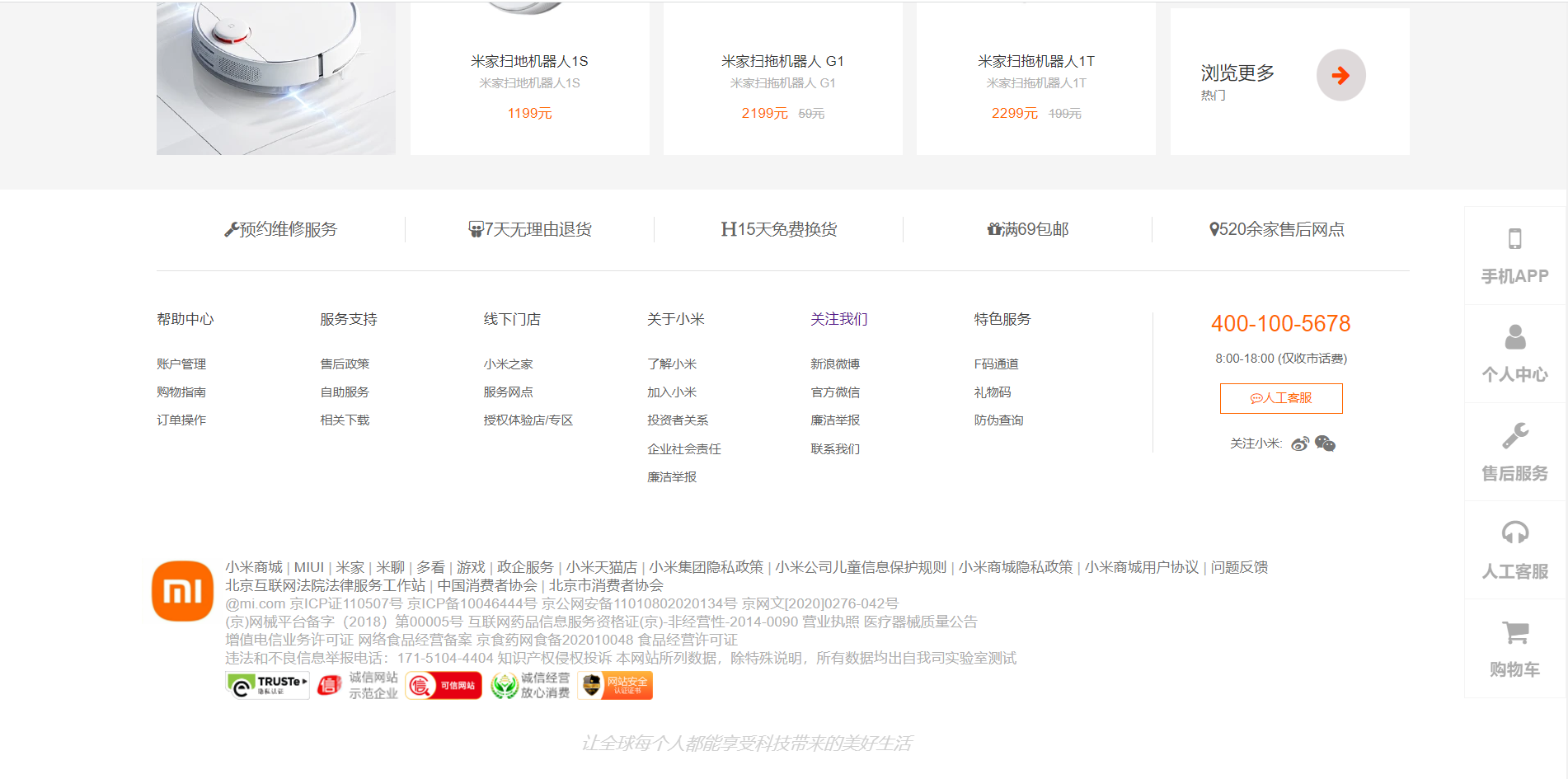Screen dimensions: 1568x779
Task: Click the orange Xiaomi MI logo
Action: [x=182, y=591]
